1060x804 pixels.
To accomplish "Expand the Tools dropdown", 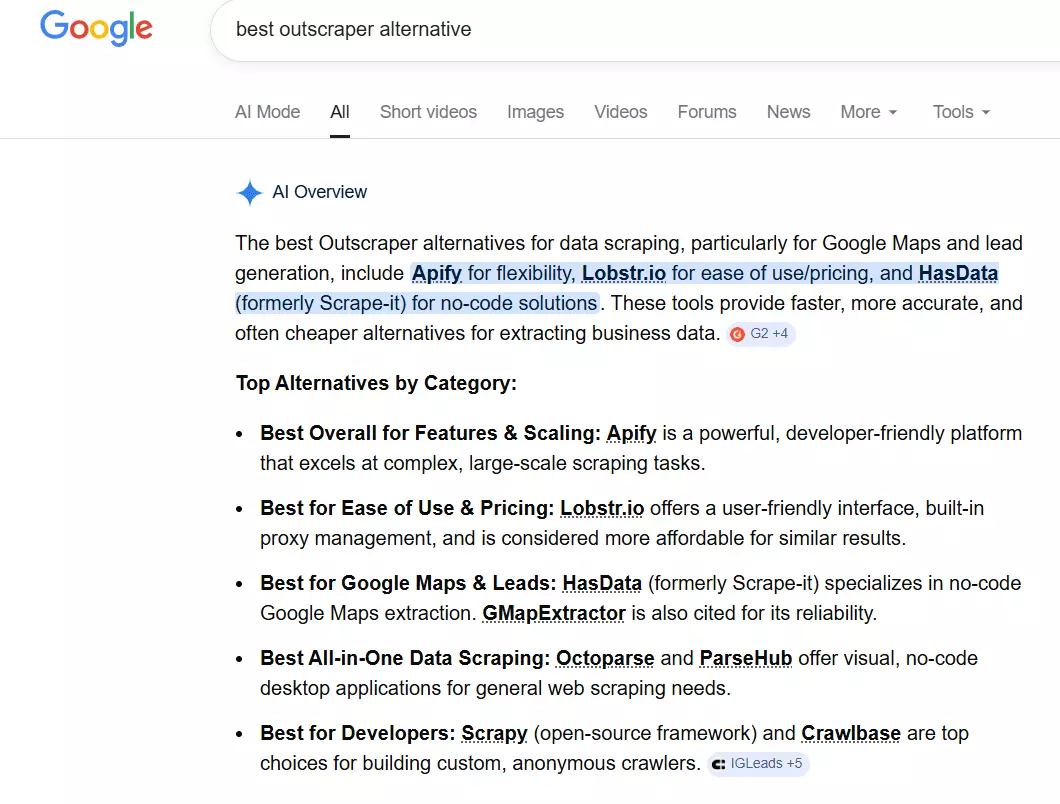I will 961,112.
